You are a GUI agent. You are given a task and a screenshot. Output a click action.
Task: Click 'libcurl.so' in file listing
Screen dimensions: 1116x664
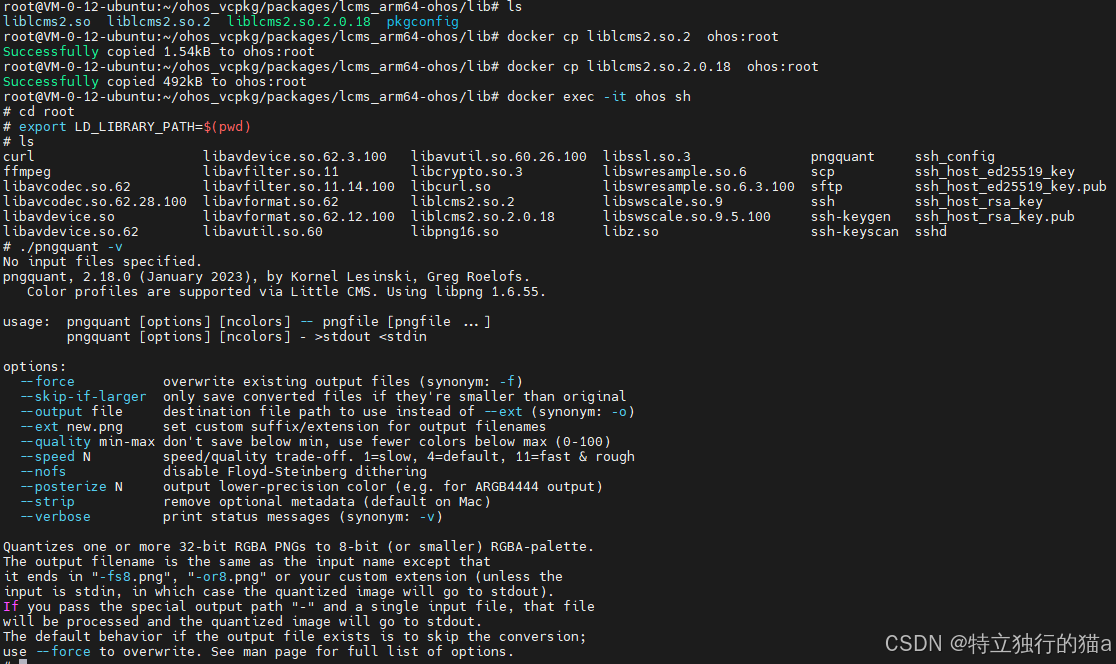tap(451, 186)
